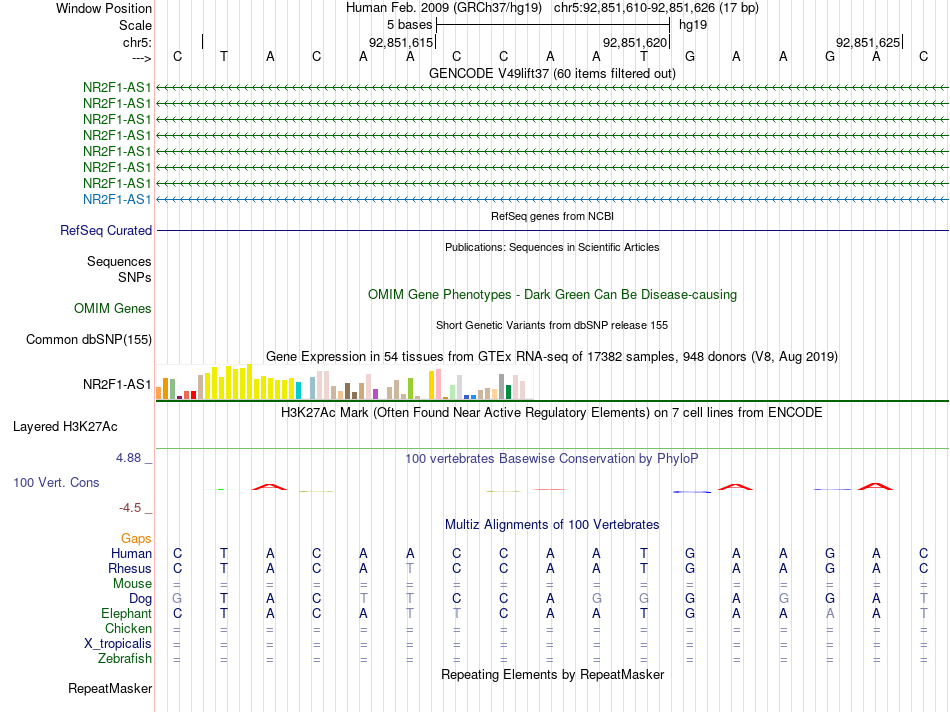Click the Window Position track label
Screen dimensions: 950x712
(104, 8)
